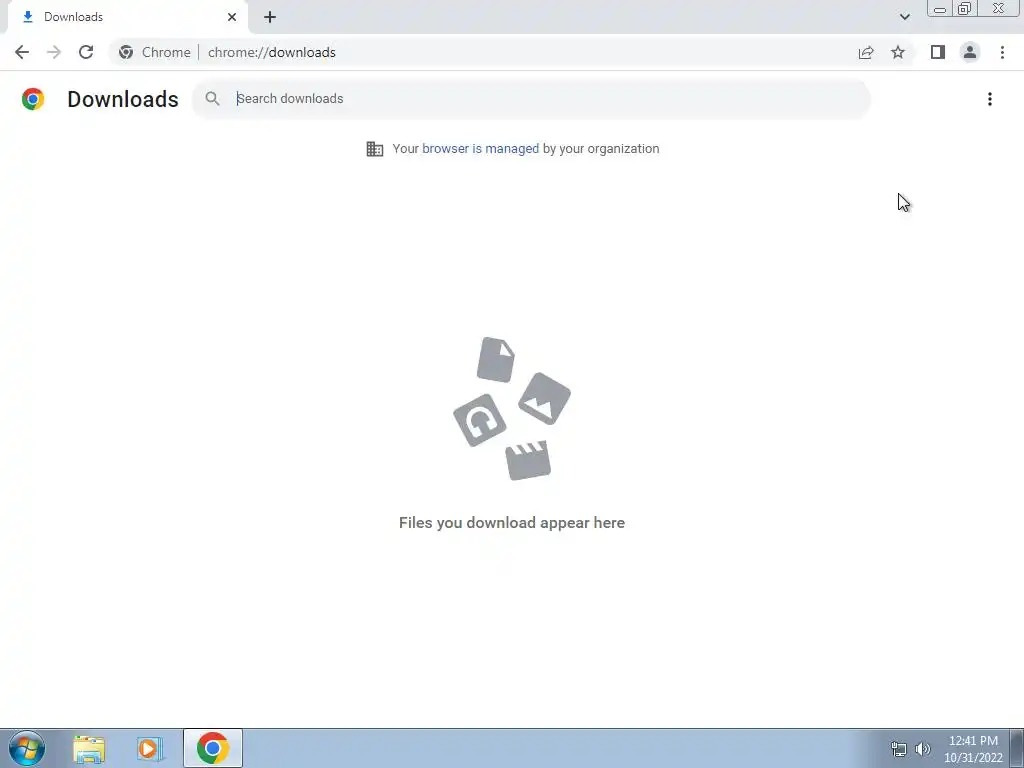Click the search magnifier icon
The width and height of the screenshot is (1024, 768).
point(212,99)
